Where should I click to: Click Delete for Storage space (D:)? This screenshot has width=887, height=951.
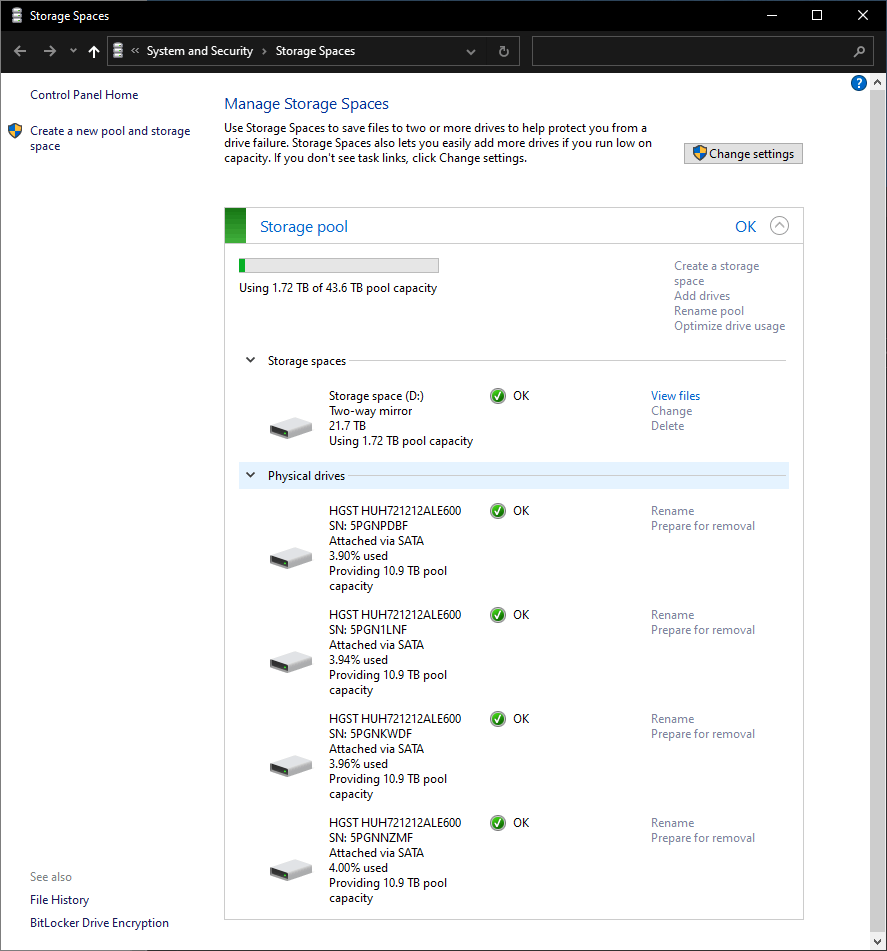pos(667,426)
